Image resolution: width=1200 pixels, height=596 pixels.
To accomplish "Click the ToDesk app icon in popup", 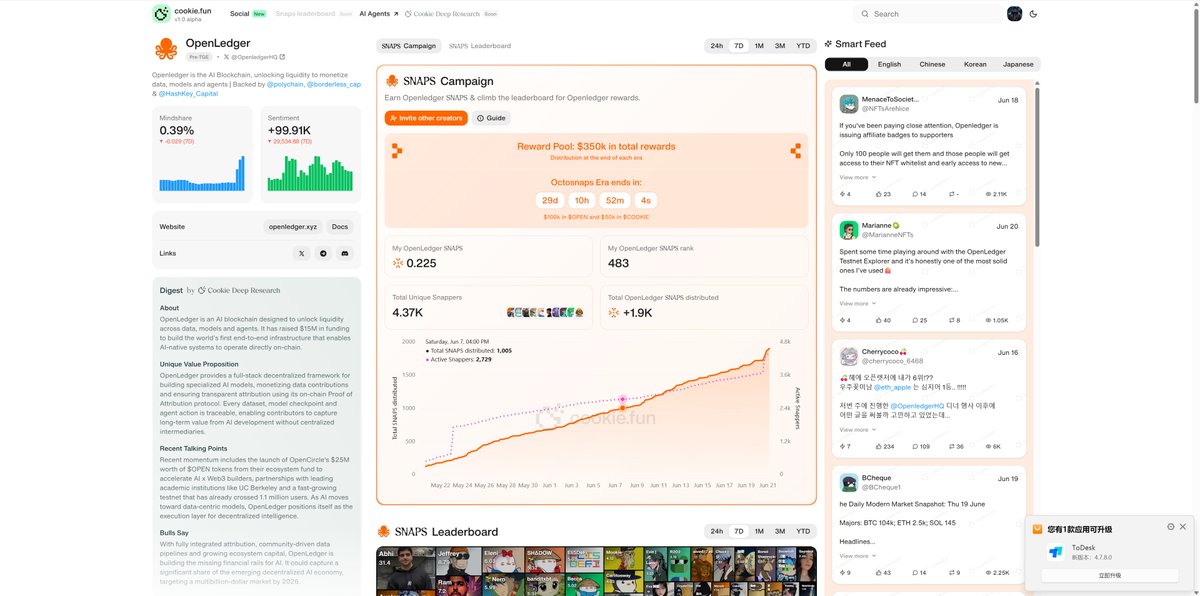I will point(1056,552).
